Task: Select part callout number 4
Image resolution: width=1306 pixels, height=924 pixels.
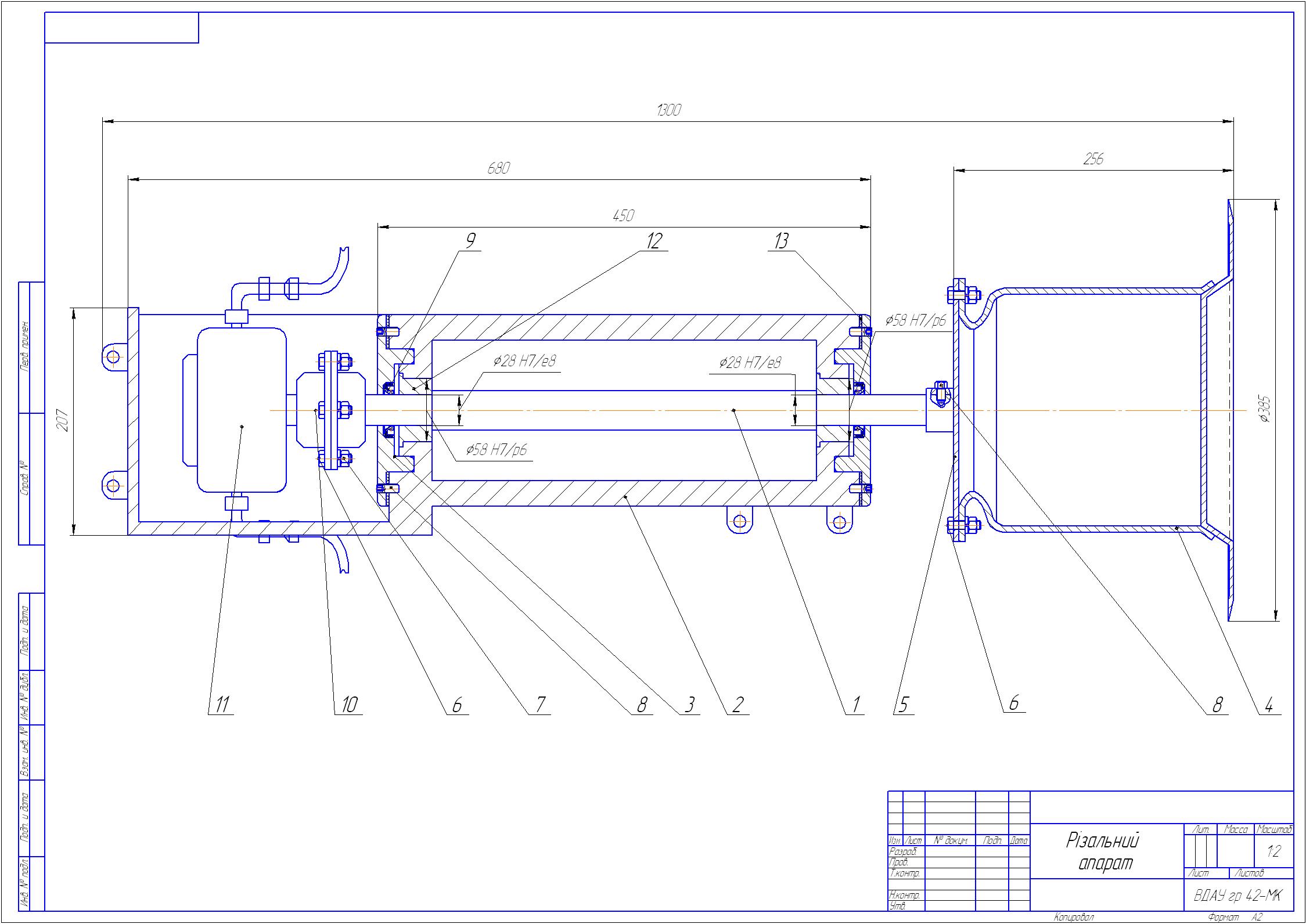Action: 1269,706
